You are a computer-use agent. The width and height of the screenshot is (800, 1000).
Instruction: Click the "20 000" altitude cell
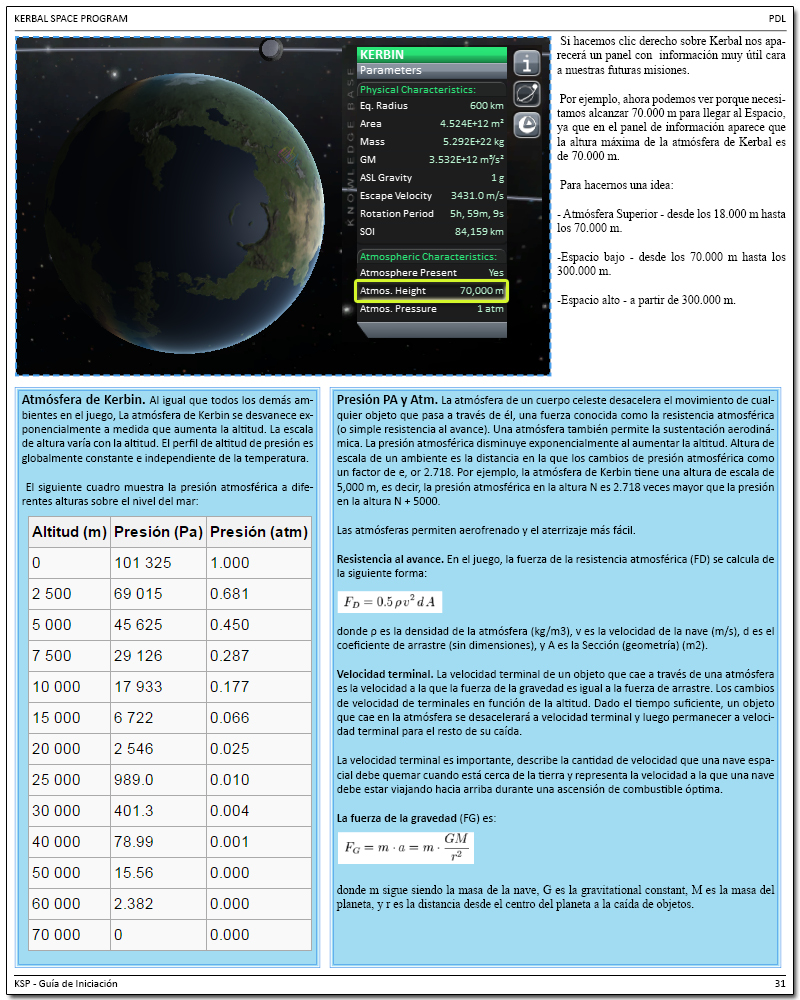(x=70, y=749)
